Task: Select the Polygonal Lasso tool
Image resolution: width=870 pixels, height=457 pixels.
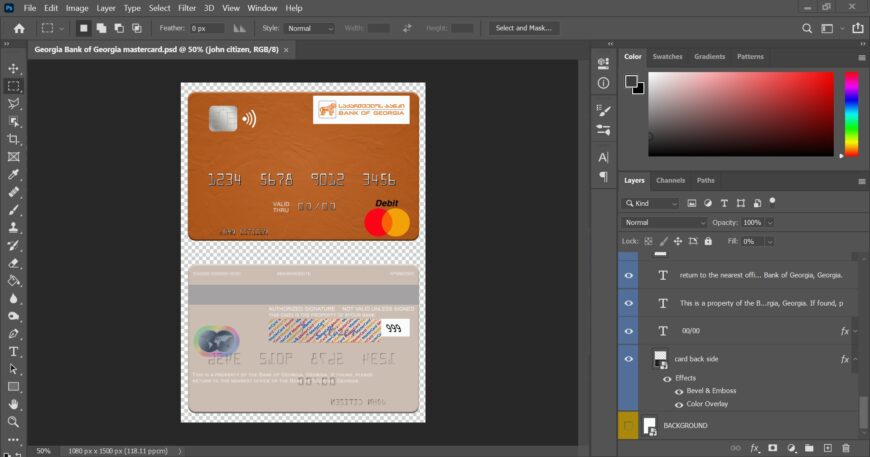Action: (13, 104)
